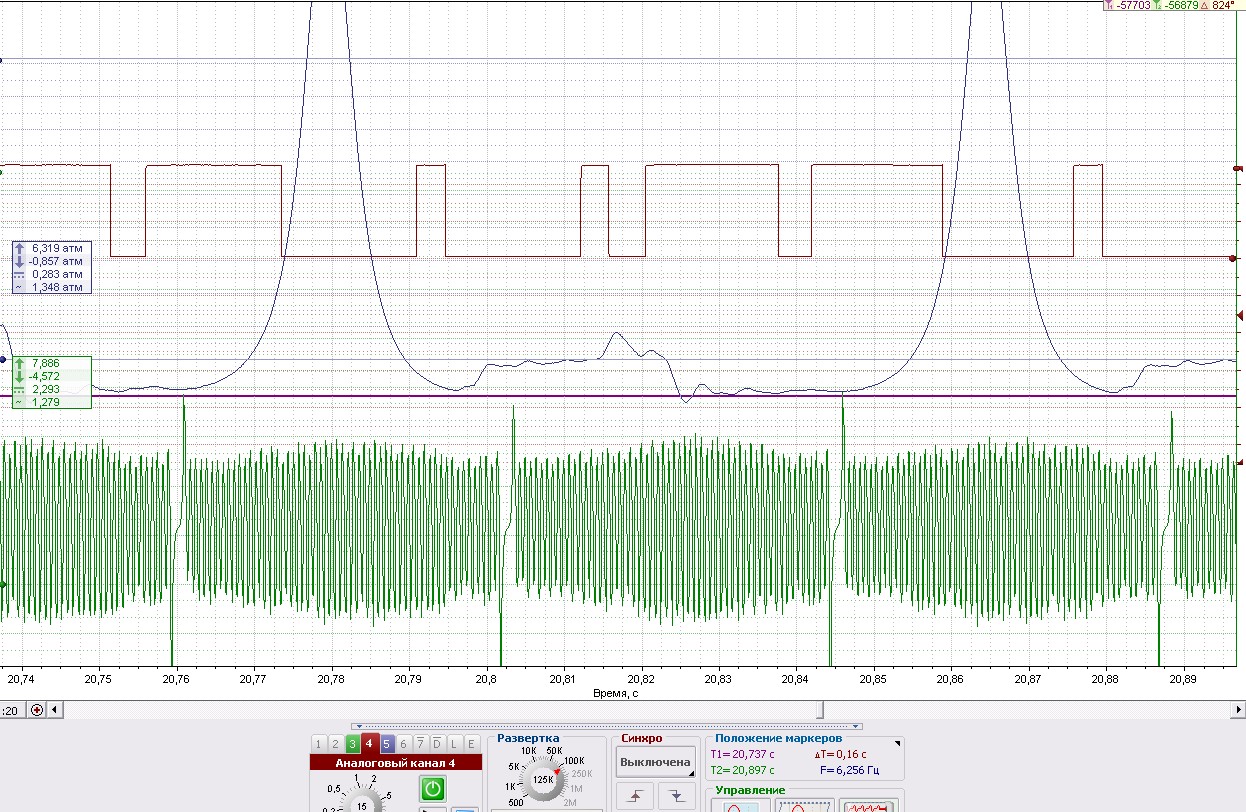Viewport: 1246px width, 812px height.
Task: Click the F=6,256 Гц frequency readout
Action: coord(848,771)
